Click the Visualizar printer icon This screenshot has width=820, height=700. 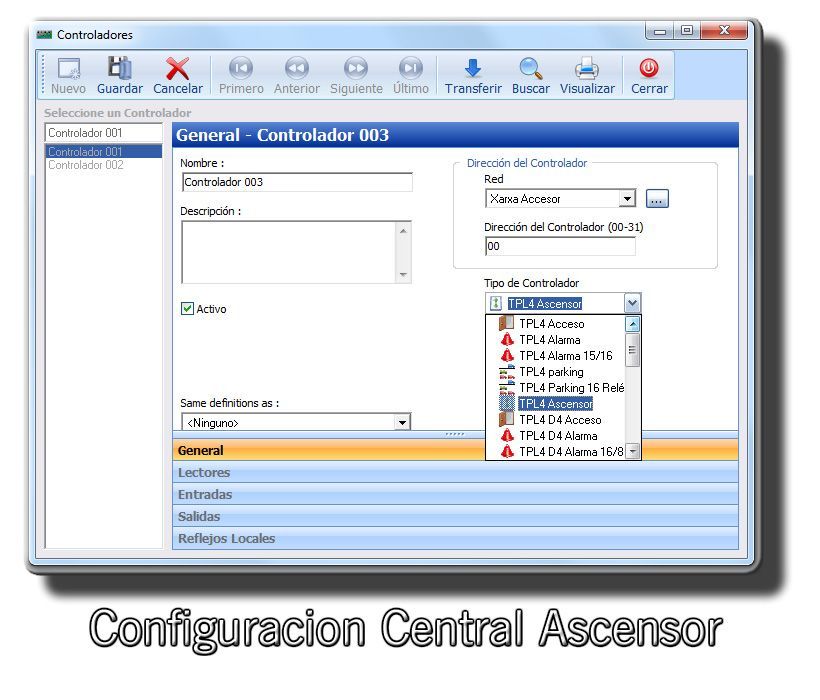[x=587, y=68]
